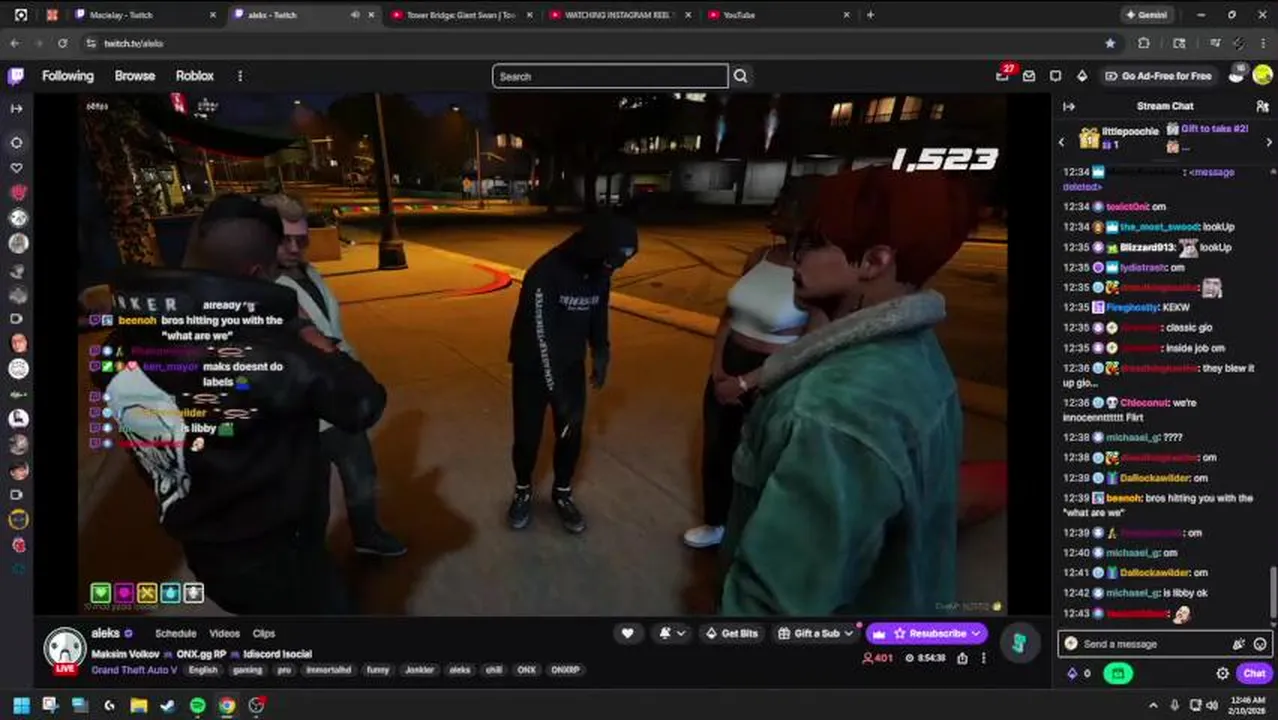Image resolution: width=1278 pixels, height=720 pixels.
Task: Open the three-dot more menu beside Roblox
Action: pos(240,76)
